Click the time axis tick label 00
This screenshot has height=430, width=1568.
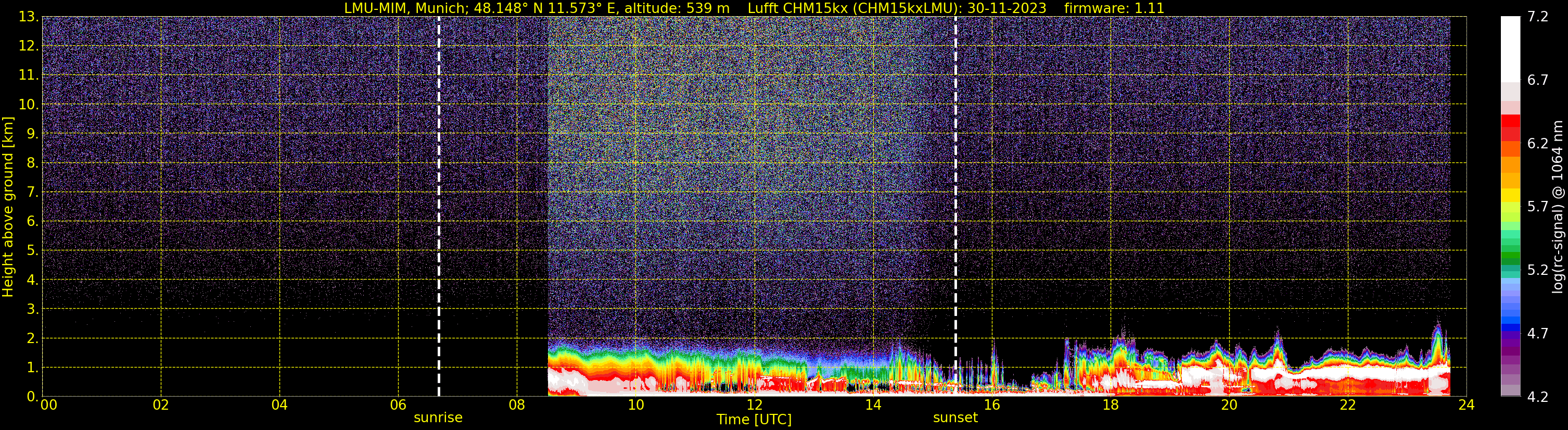point(49,405)
